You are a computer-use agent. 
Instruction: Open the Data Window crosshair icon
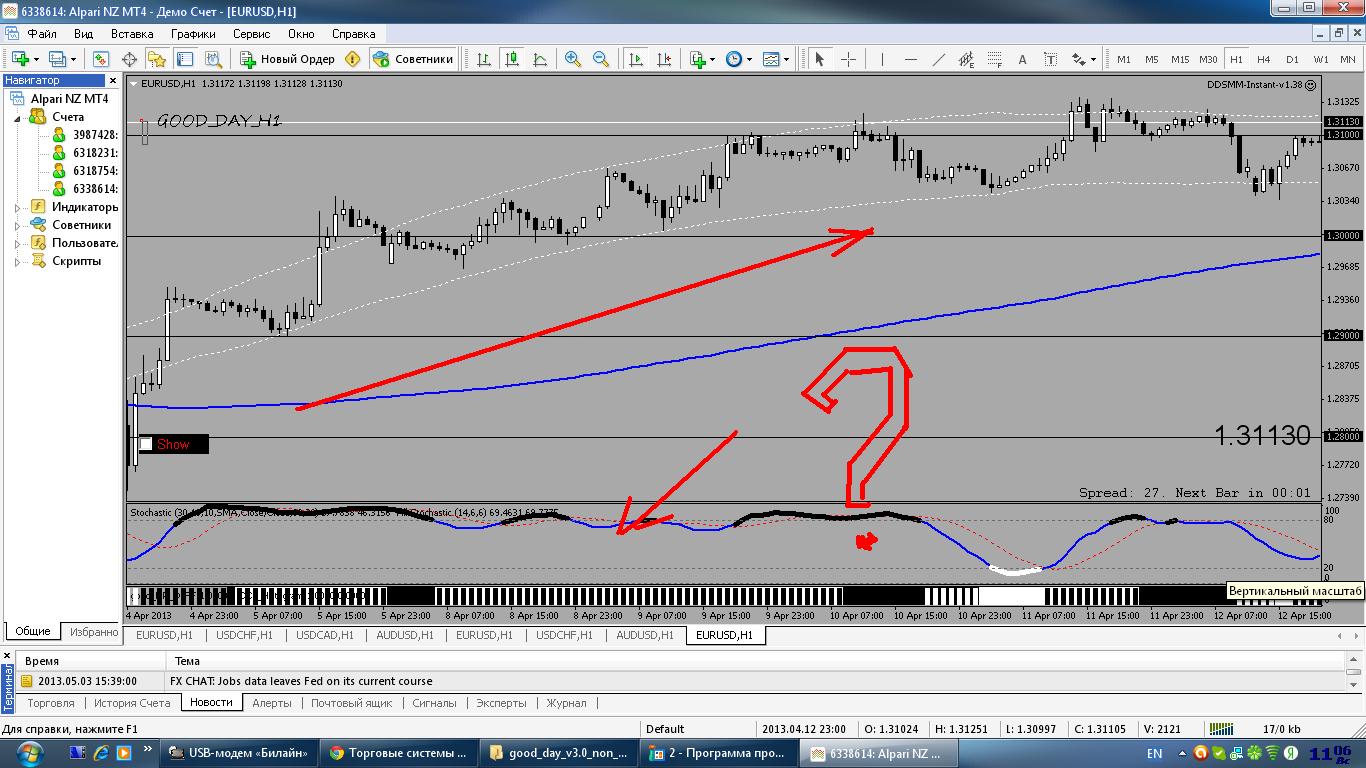(129, 59)
